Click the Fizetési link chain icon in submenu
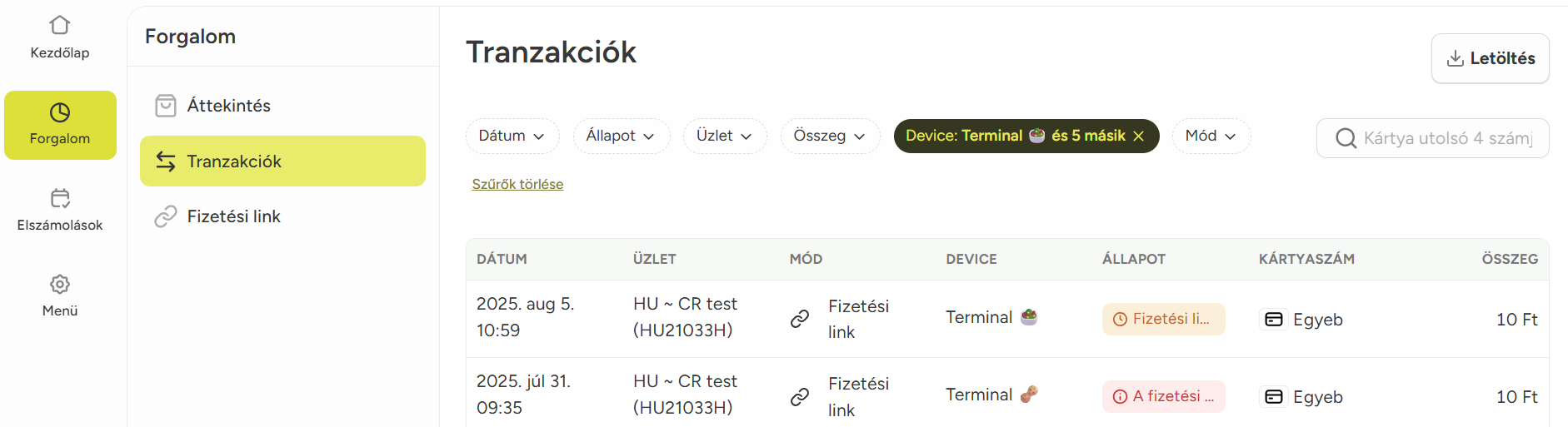Viewport: 1568px width, 427px height. point(166,216)
